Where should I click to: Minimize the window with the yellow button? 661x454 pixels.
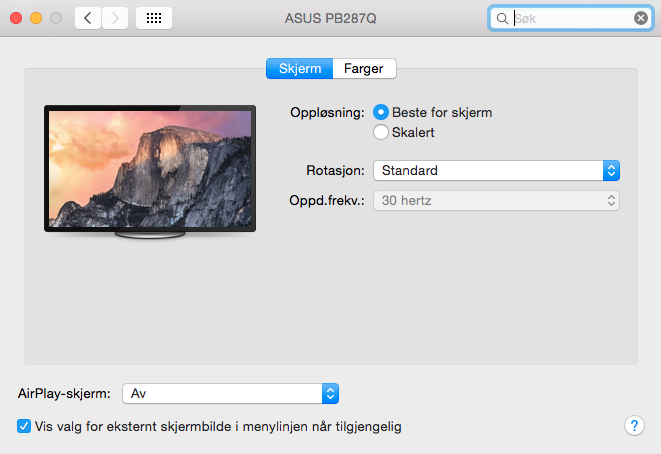(x=36, y=18)
